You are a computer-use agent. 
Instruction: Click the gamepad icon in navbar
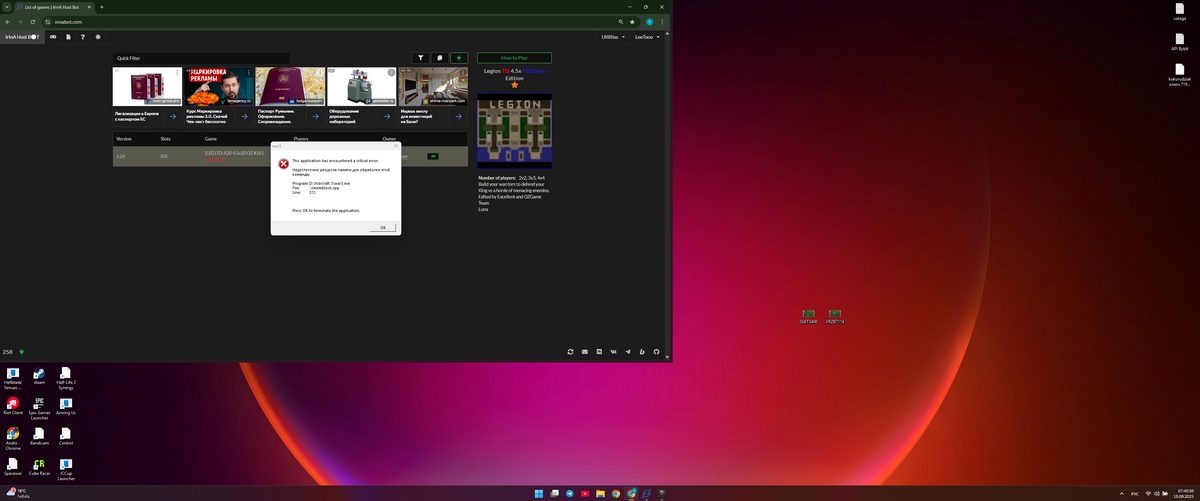click(x=52, y=37)
